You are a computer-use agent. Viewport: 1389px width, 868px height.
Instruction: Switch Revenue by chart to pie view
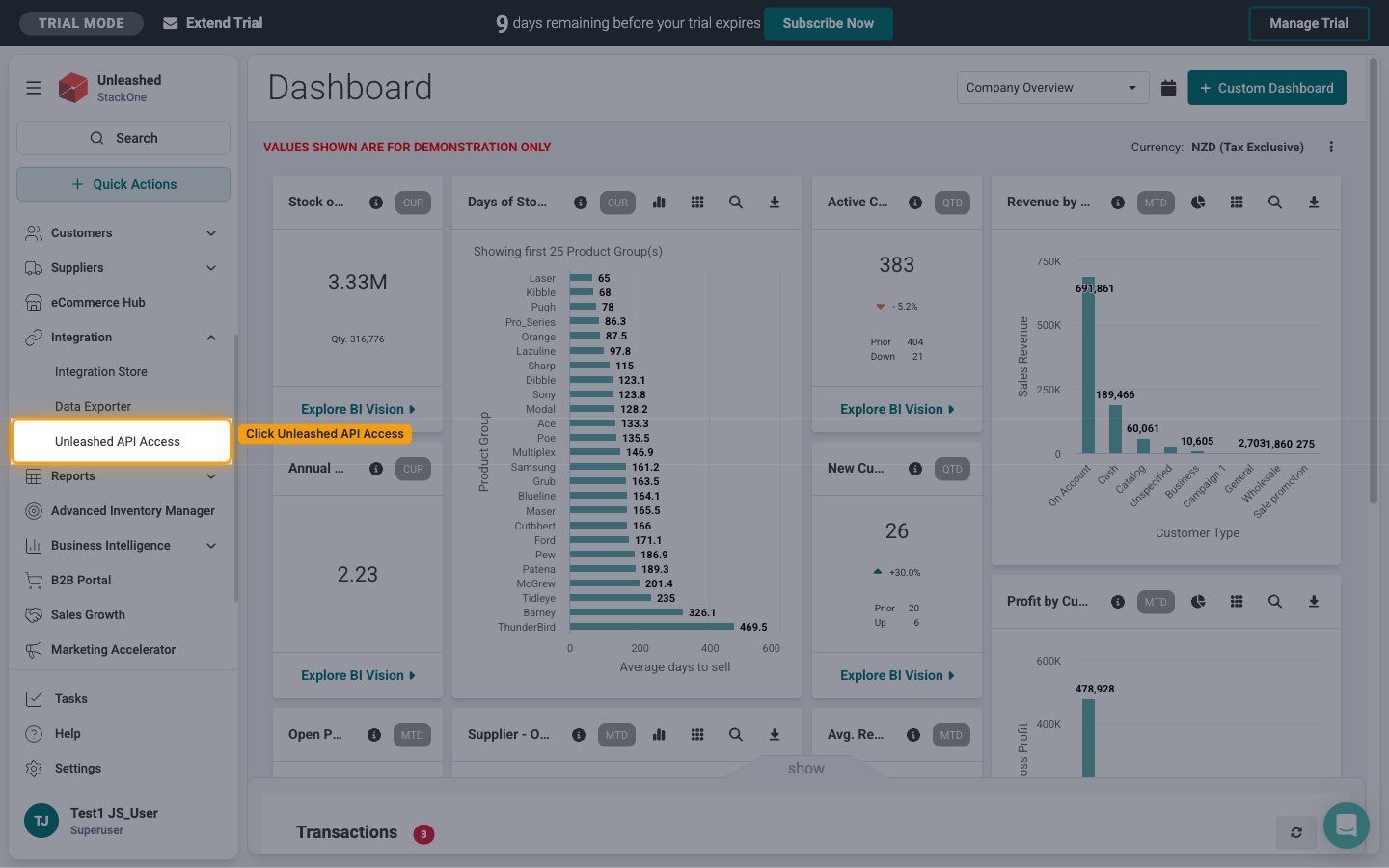point(1198,203)
